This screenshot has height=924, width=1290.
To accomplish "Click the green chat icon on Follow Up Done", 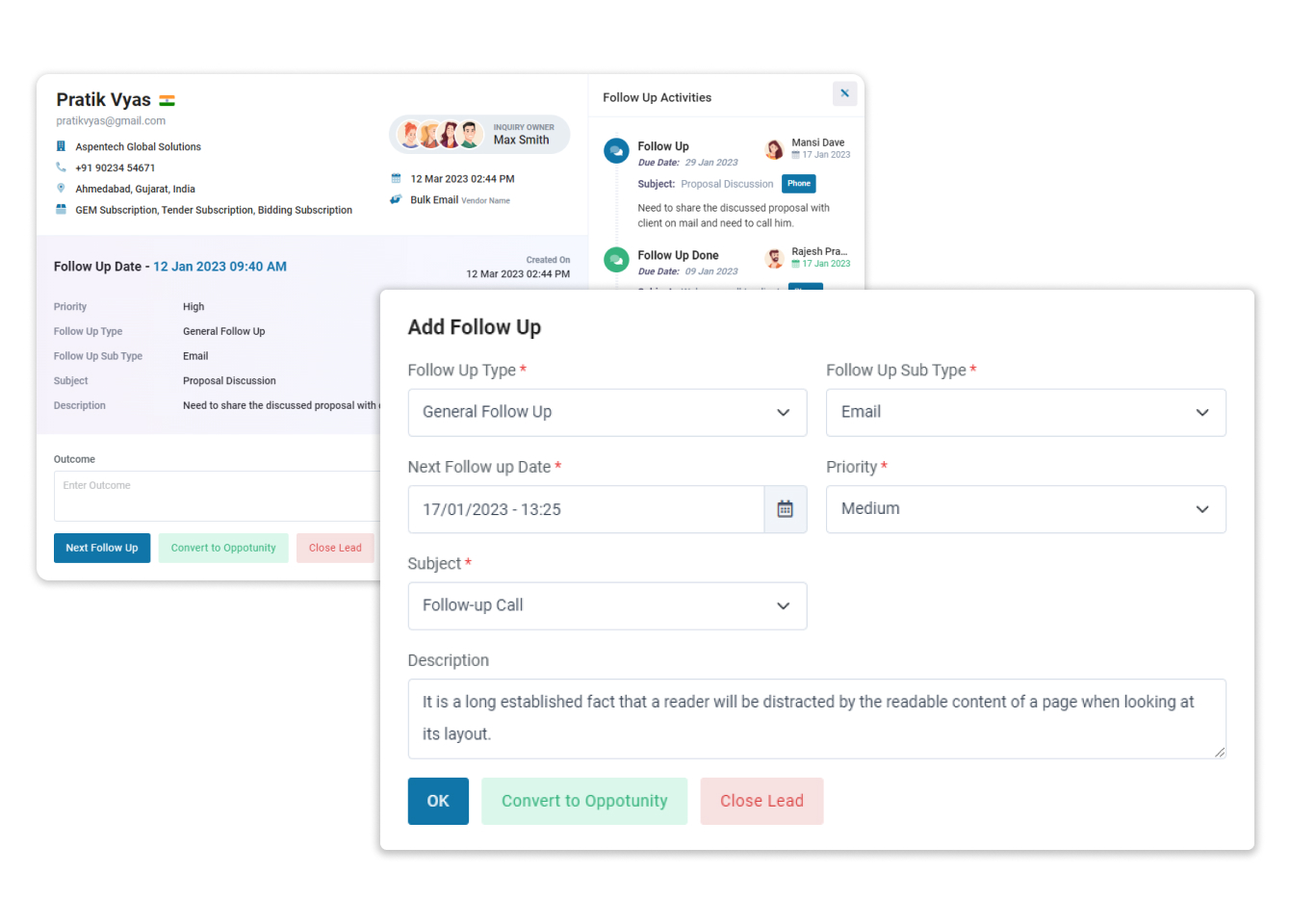I will click(x=616, y=259).
